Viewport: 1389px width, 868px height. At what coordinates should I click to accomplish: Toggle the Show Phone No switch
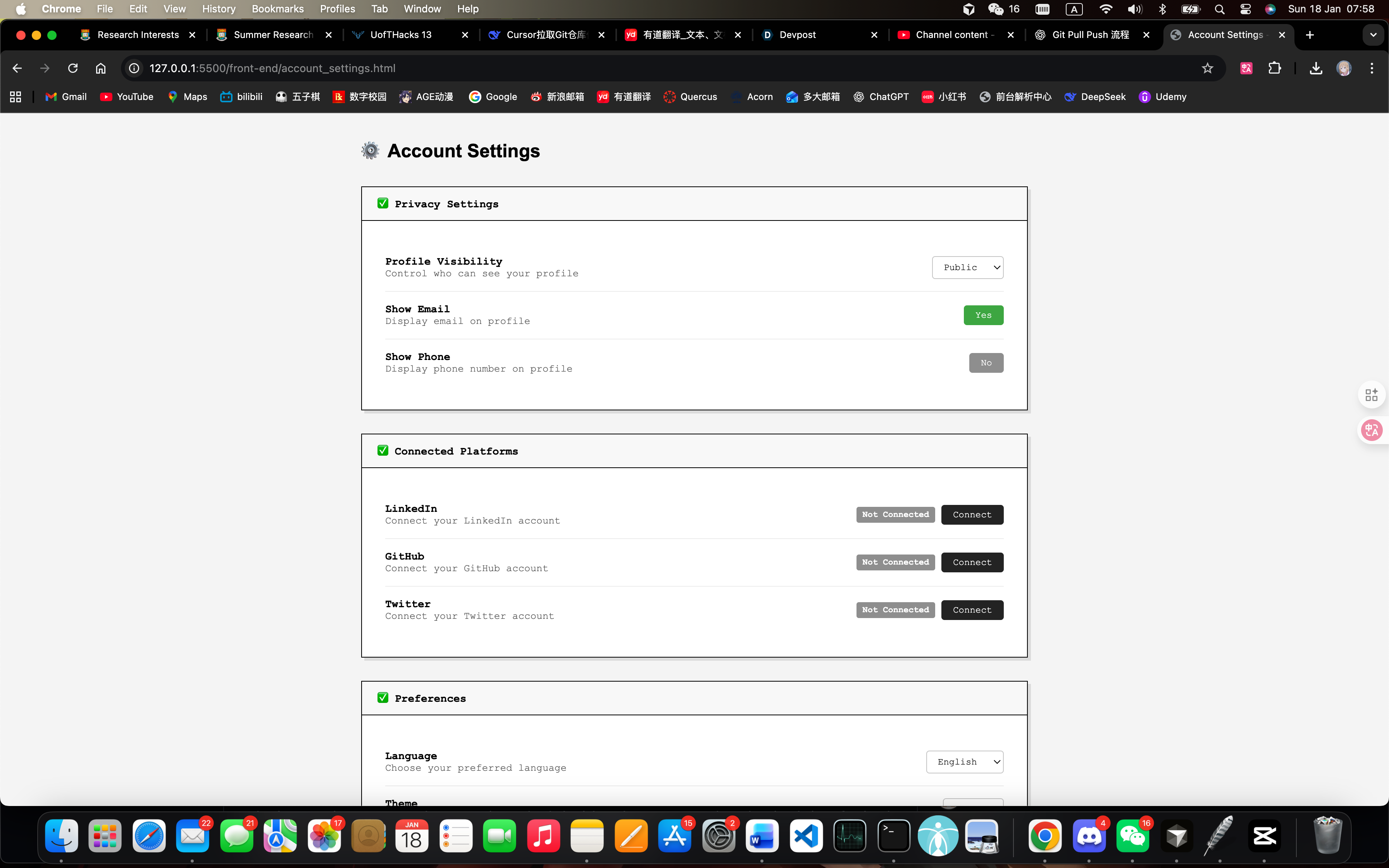pos(986,363)
